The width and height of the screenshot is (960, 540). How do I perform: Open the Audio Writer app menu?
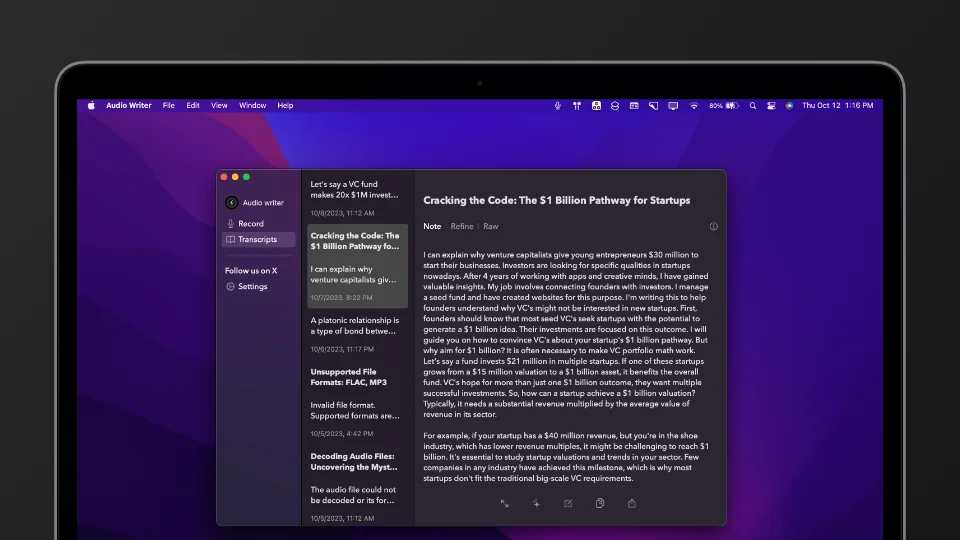pos(129,105)
